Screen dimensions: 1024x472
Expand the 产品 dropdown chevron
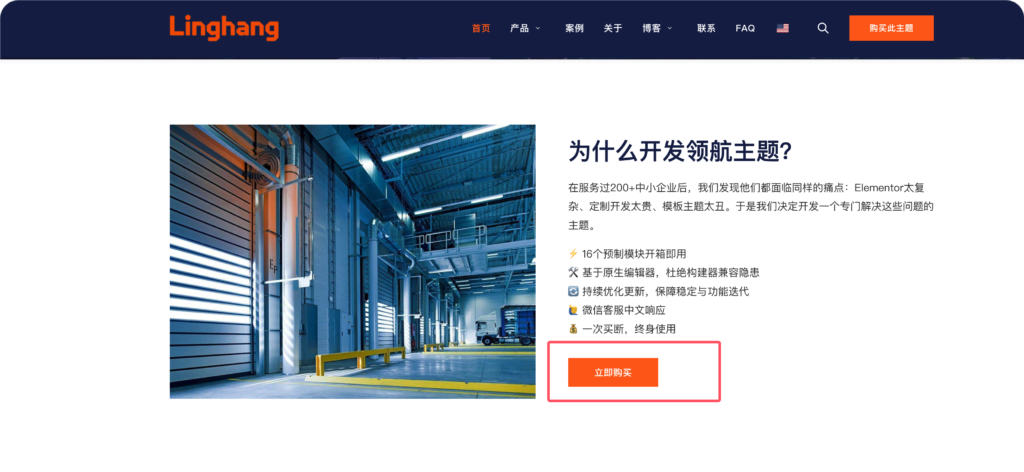[538, 29]
